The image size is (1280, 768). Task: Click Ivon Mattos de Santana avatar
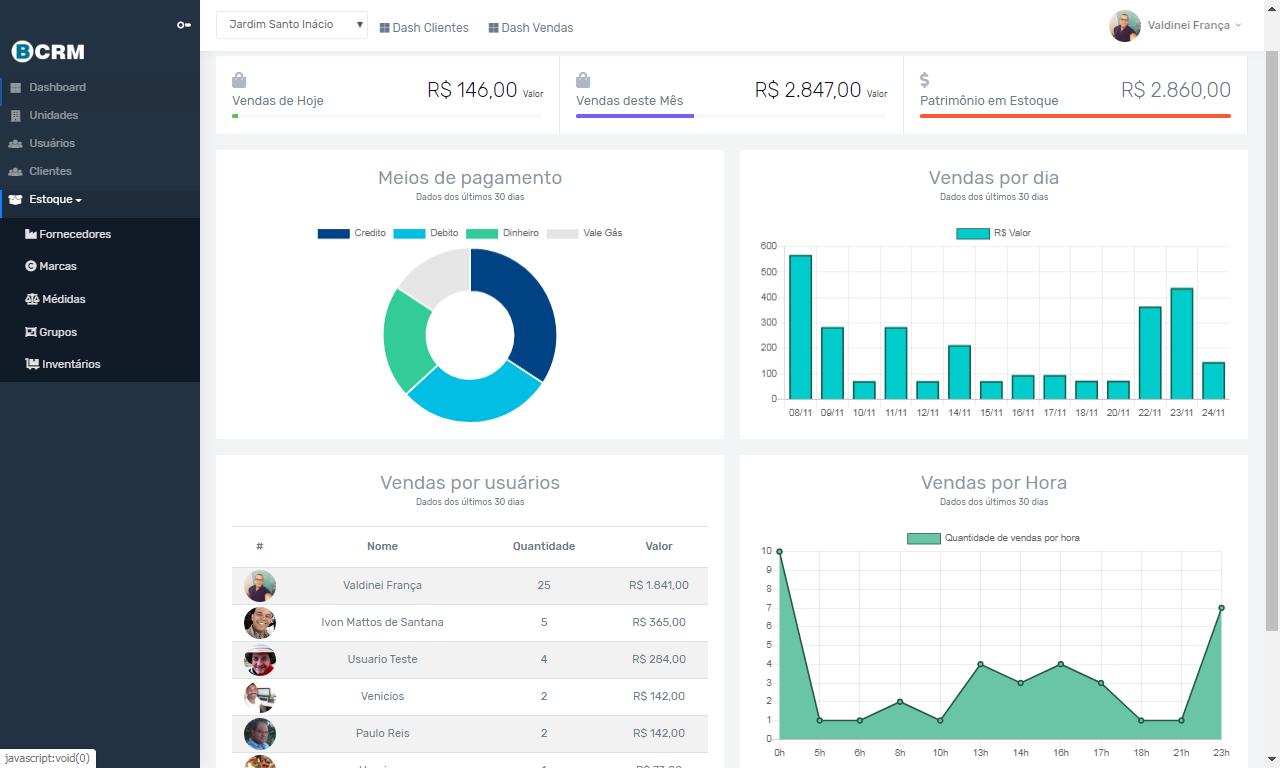pos(260,623)
